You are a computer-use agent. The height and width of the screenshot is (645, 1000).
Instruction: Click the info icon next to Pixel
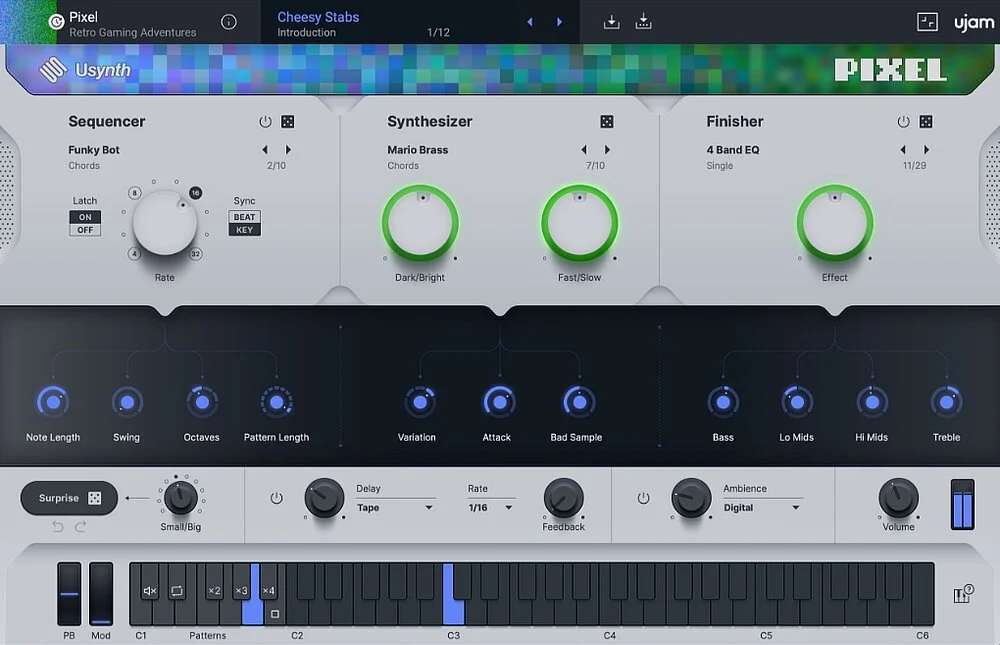click(229, 22)
